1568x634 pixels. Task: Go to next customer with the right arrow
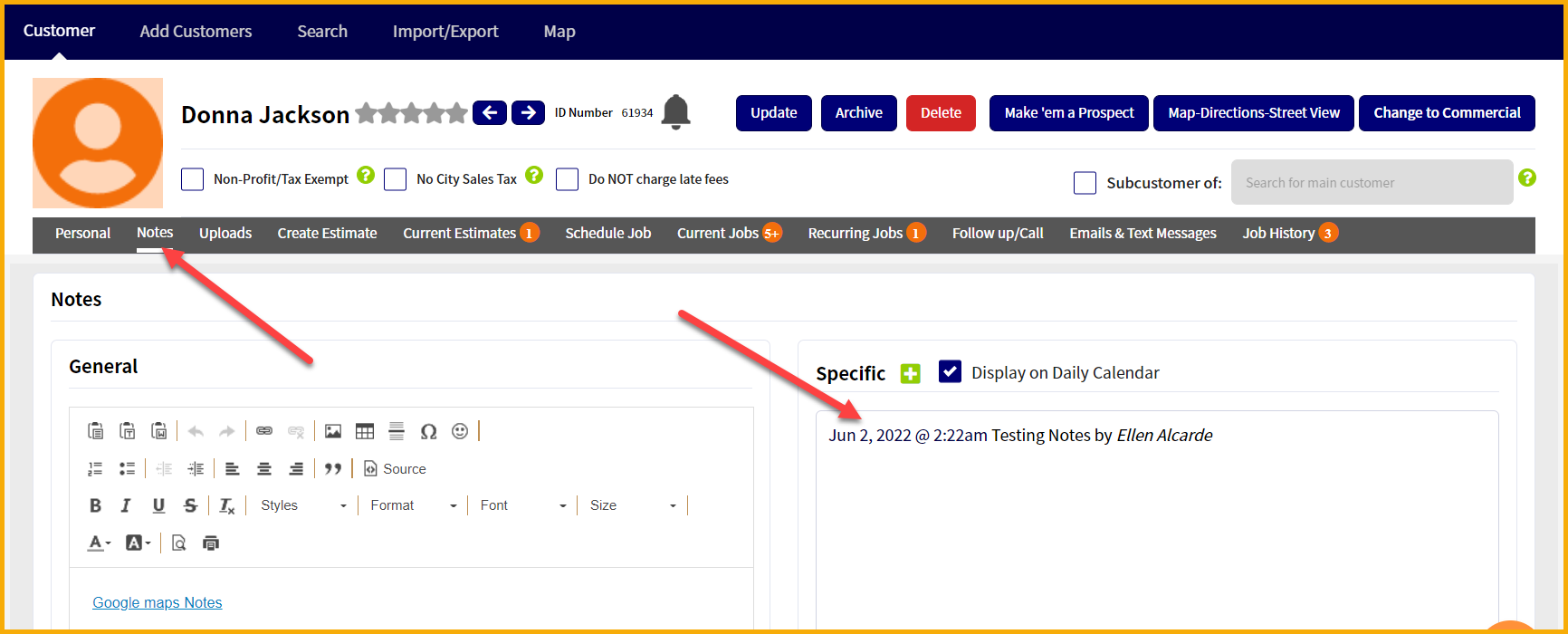tap(528, 112)
